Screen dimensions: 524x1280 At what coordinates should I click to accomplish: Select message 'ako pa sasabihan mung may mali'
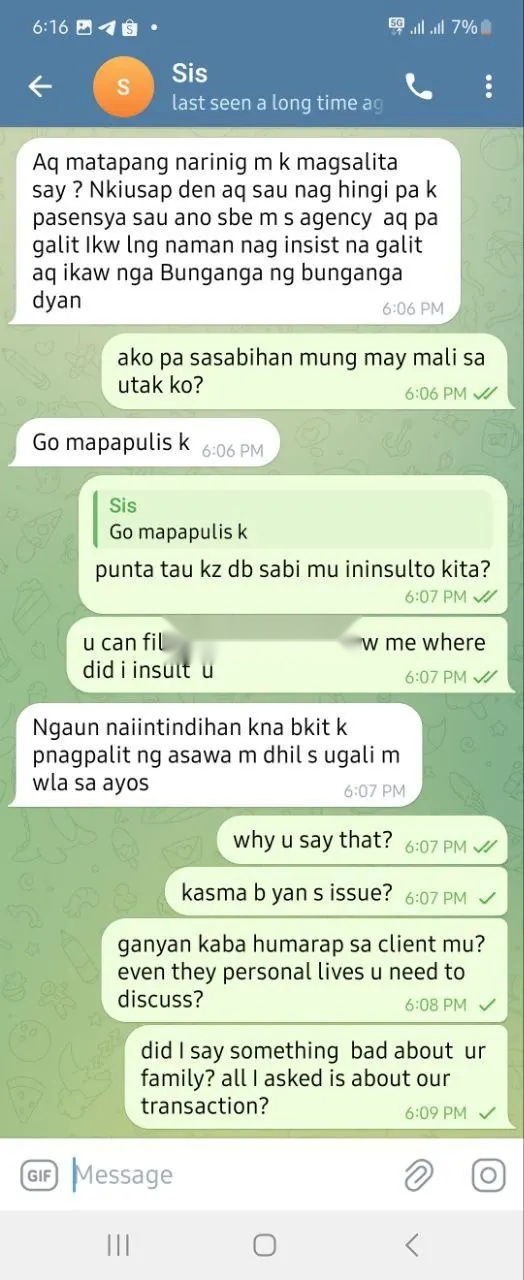[x=304, y=371]
